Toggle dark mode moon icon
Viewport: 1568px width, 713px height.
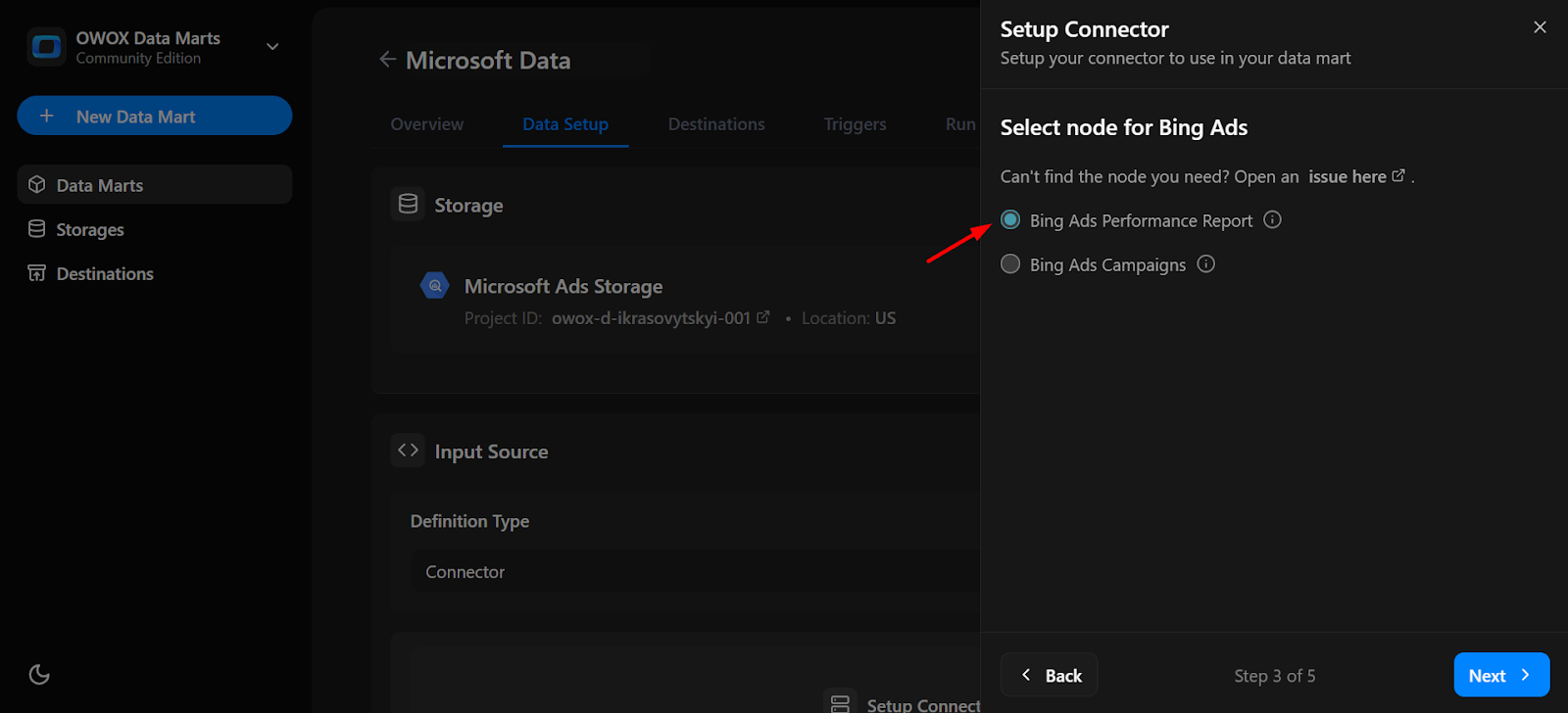(x=39, y=674)
